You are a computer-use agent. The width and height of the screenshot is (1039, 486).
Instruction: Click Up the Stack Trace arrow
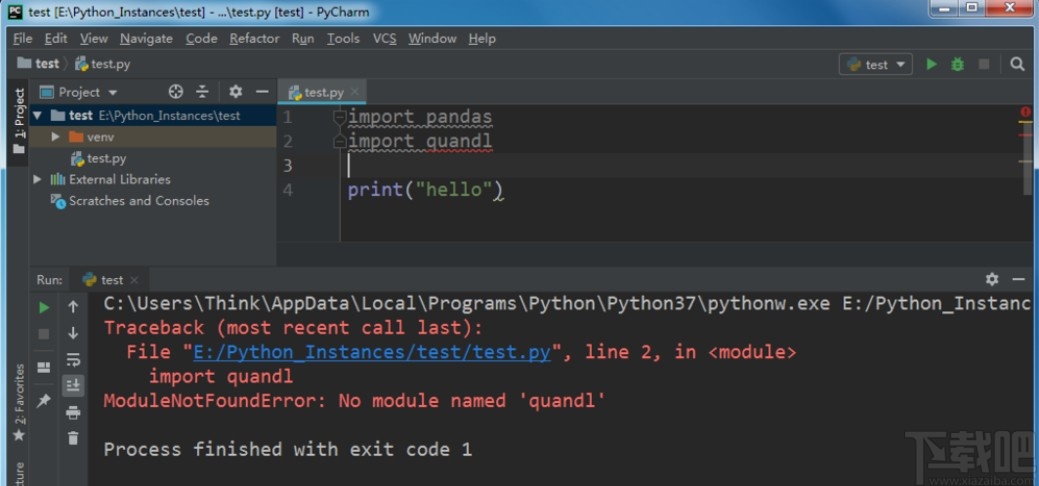[x=73, y=306]
